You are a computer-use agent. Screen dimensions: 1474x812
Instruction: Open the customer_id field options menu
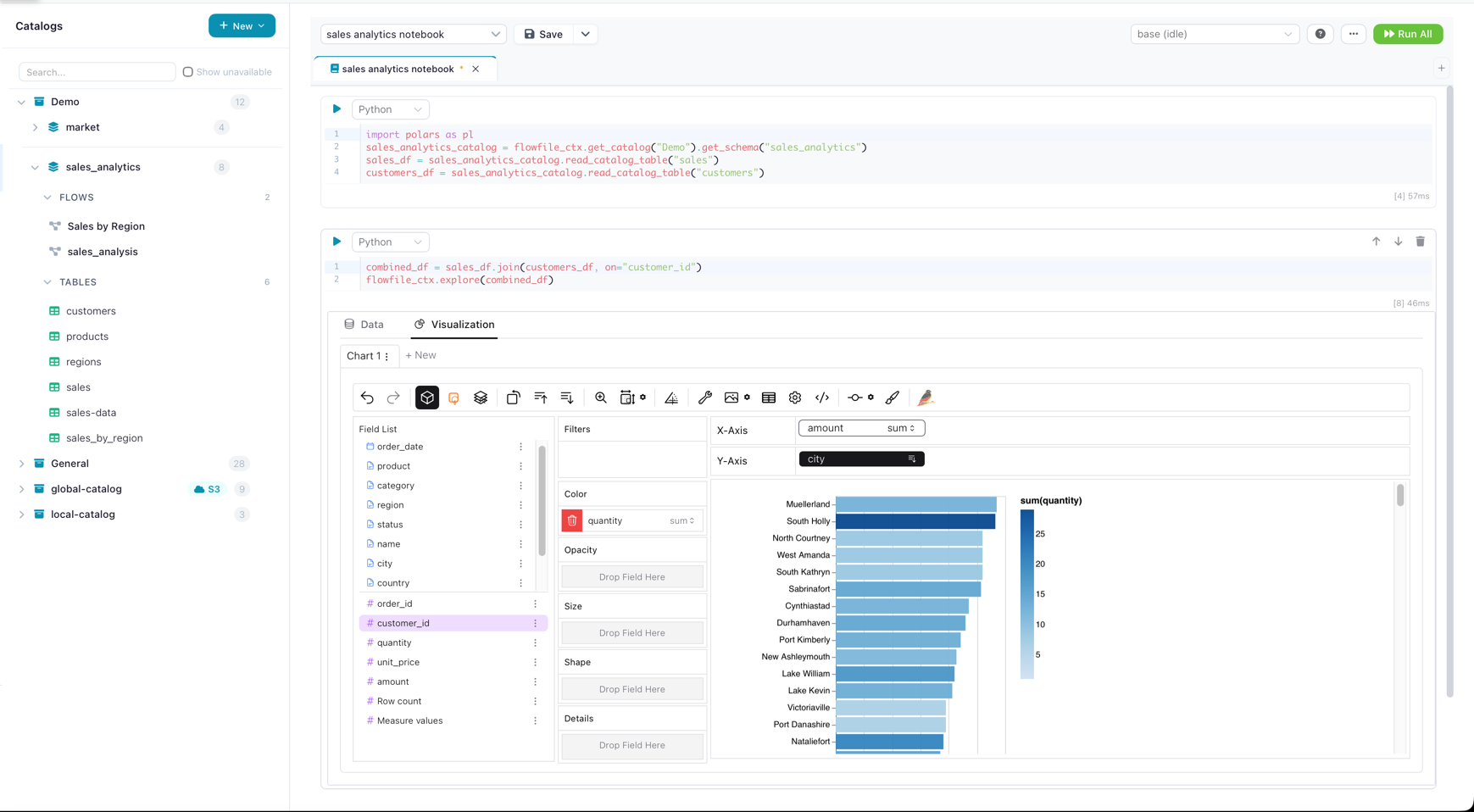coord(535,623)
